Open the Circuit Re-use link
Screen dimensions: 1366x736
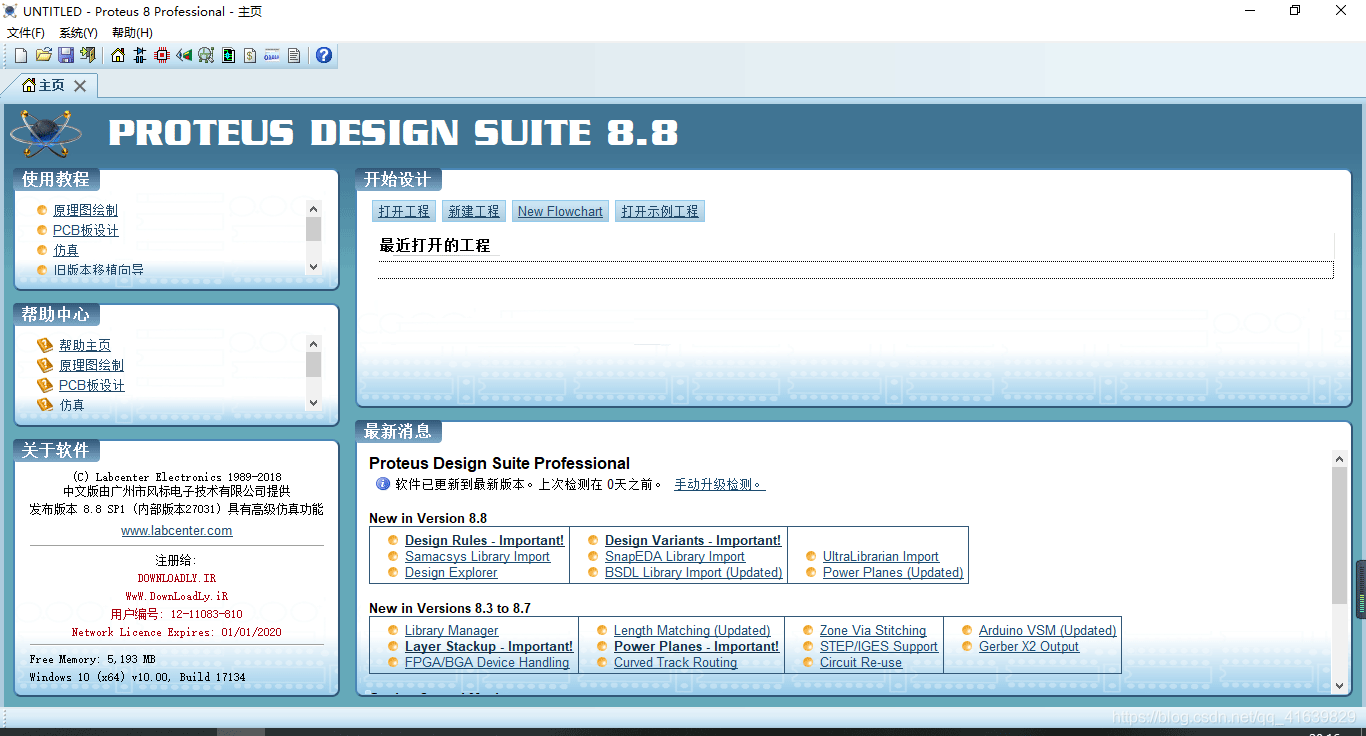tap(861, 663)
